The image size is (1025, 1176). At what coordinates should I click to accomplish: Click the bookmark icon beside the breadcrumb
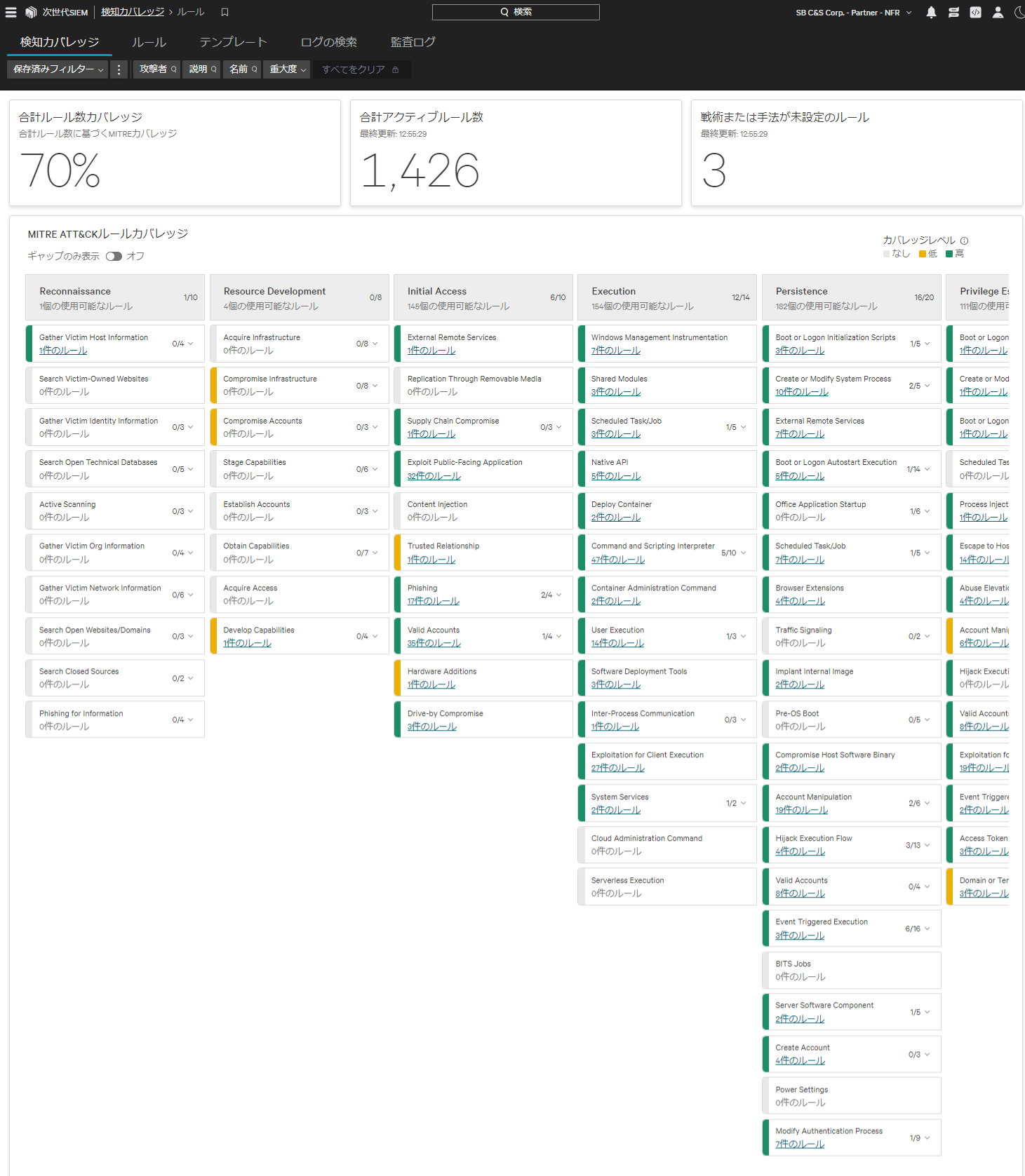(225, 12)
